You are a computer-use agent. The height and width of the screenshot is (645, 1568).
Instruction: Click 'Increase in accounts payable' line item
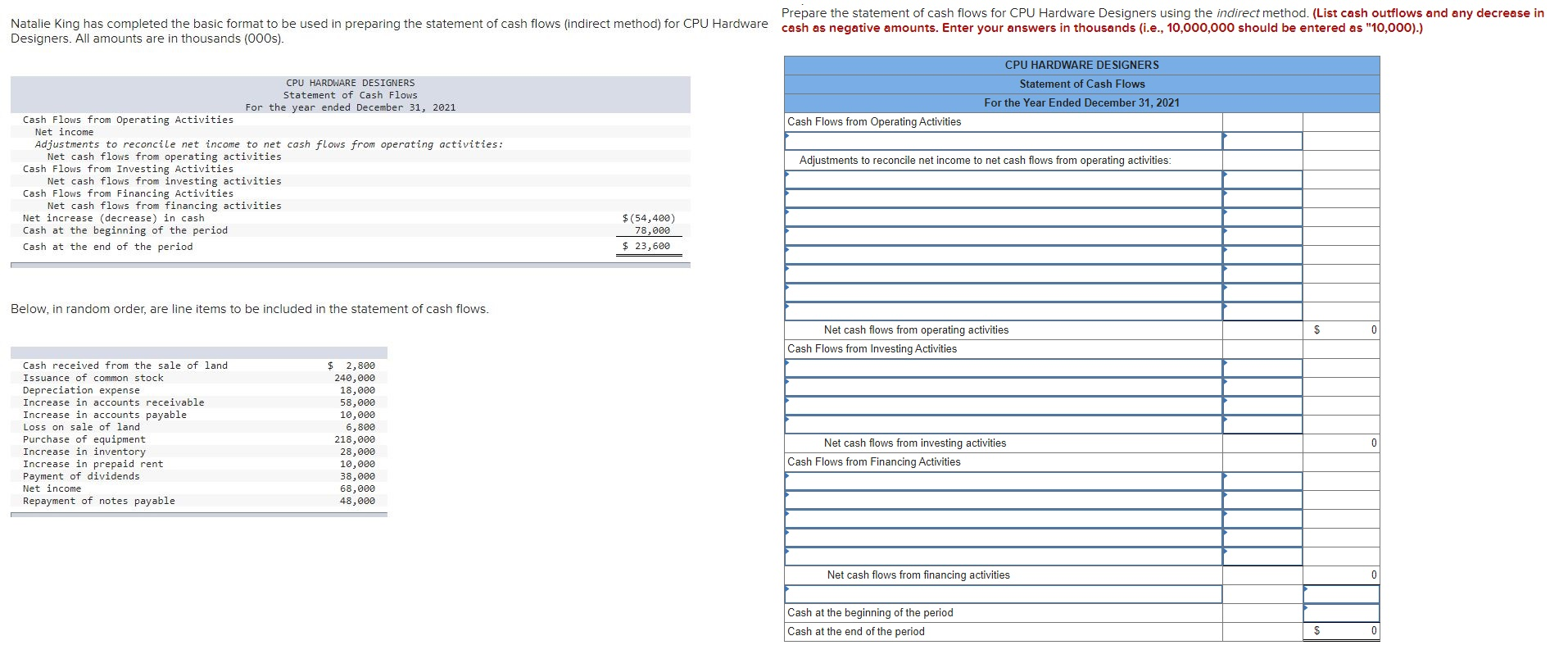(105, 415)
